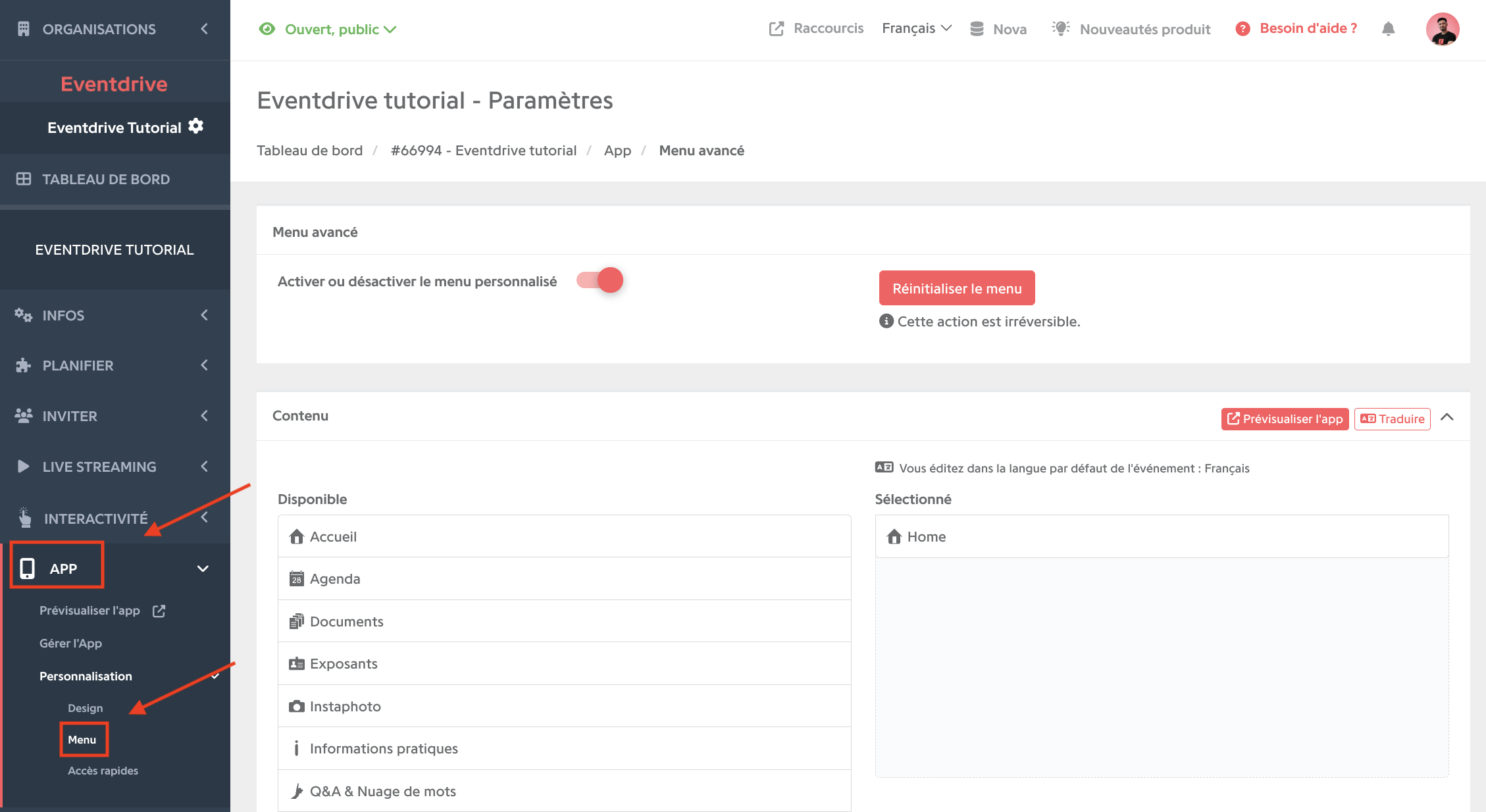Select the Home item in Sélectionné

[1162, 536]
